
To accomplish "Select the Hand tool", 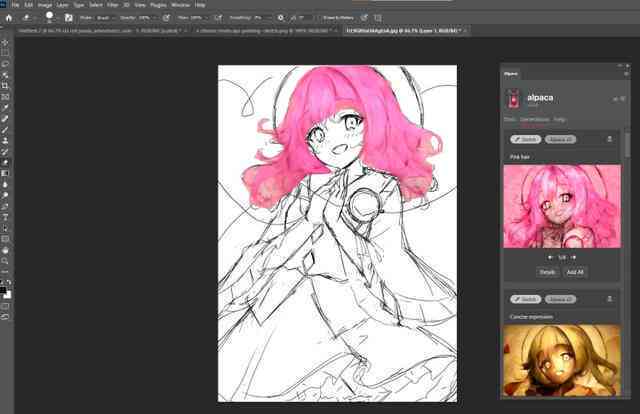I will tap(5, 250).
